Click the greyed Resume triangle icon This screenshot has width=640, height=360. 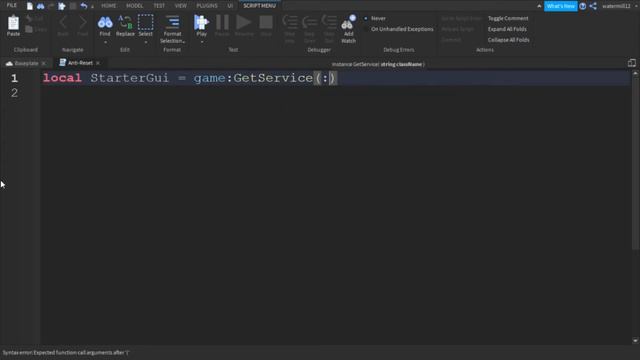244,22
